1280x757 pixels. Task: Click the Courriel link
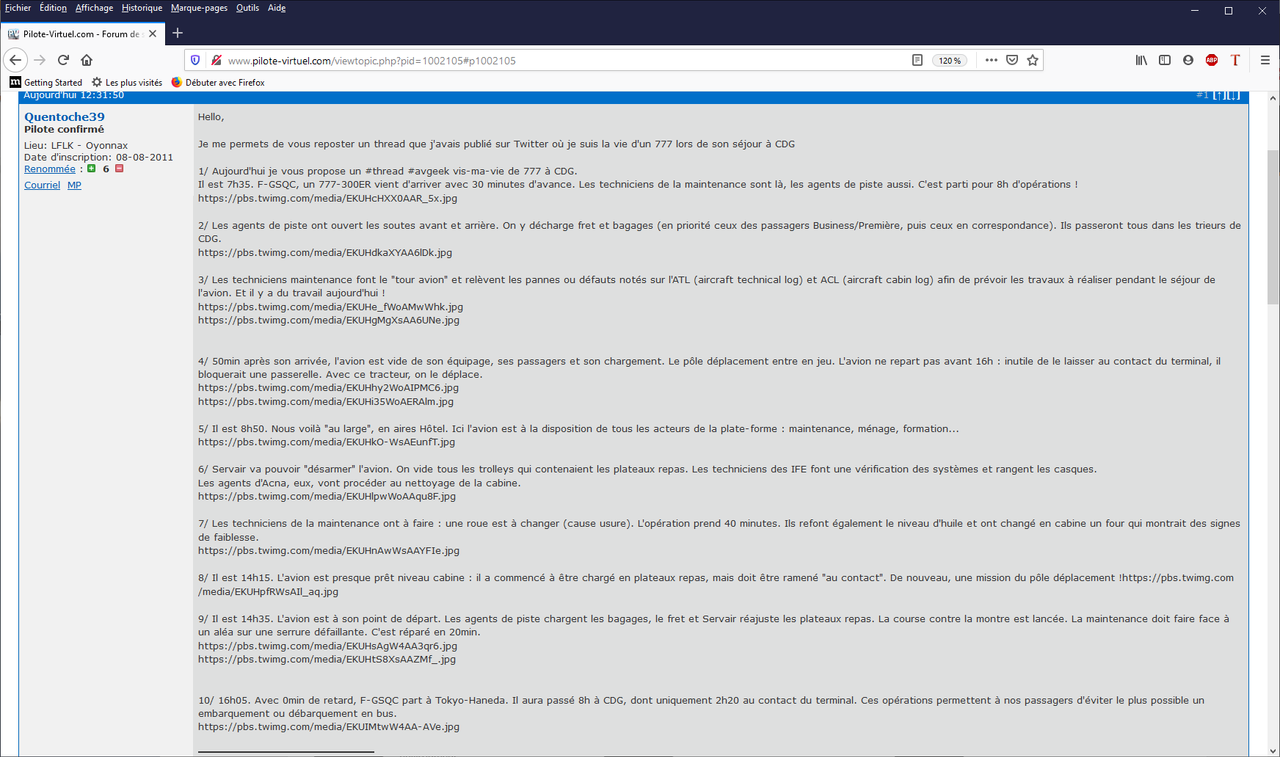(42, 185)
